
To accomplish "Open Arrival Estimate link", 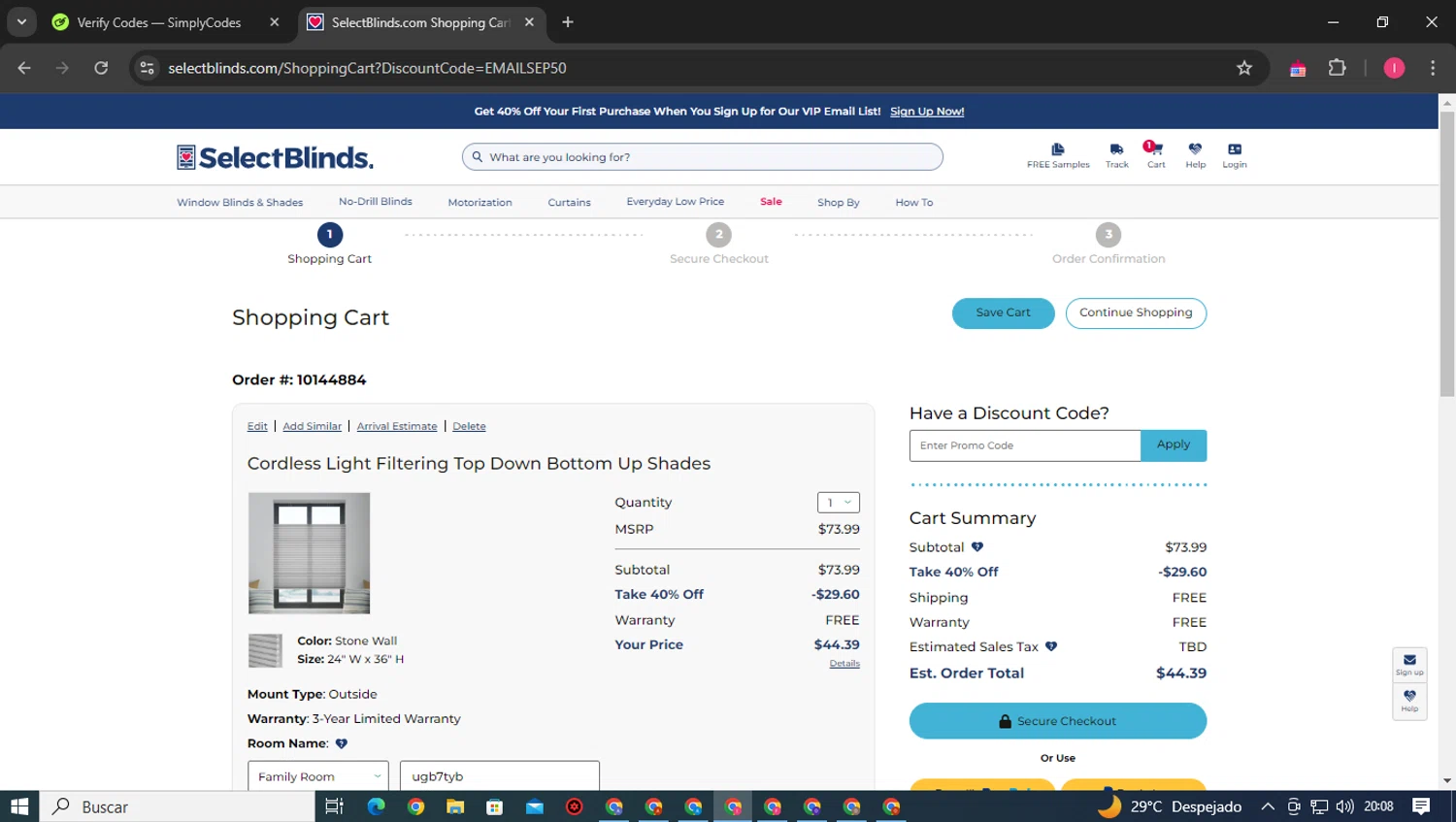I will [x=397, y=426].
